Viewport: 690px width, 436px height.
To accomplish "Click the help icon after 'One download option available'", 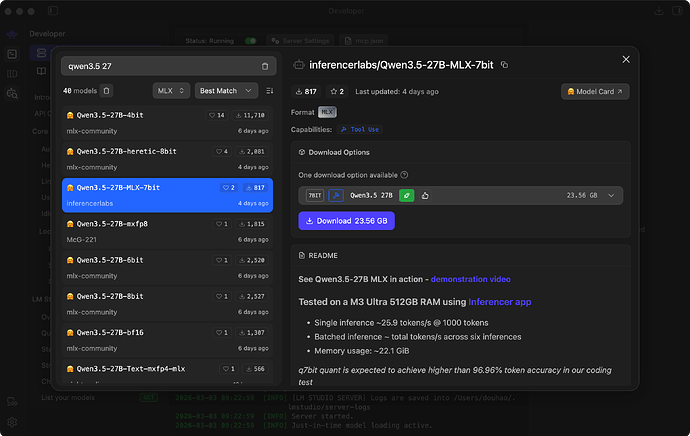I will tap(404, 175).
